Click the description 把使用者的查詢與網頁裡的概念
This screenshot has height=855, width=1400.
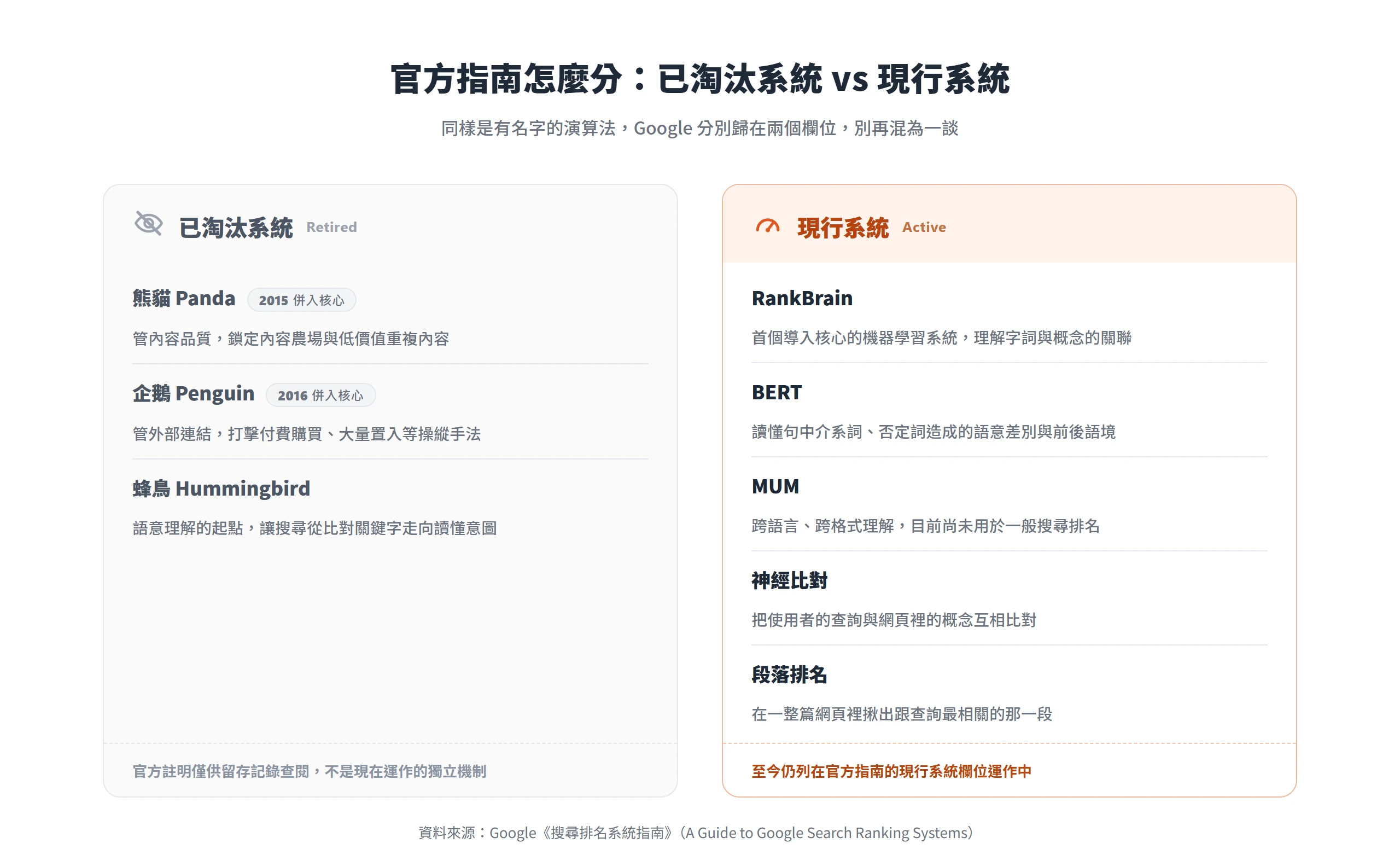pos(894,620)
